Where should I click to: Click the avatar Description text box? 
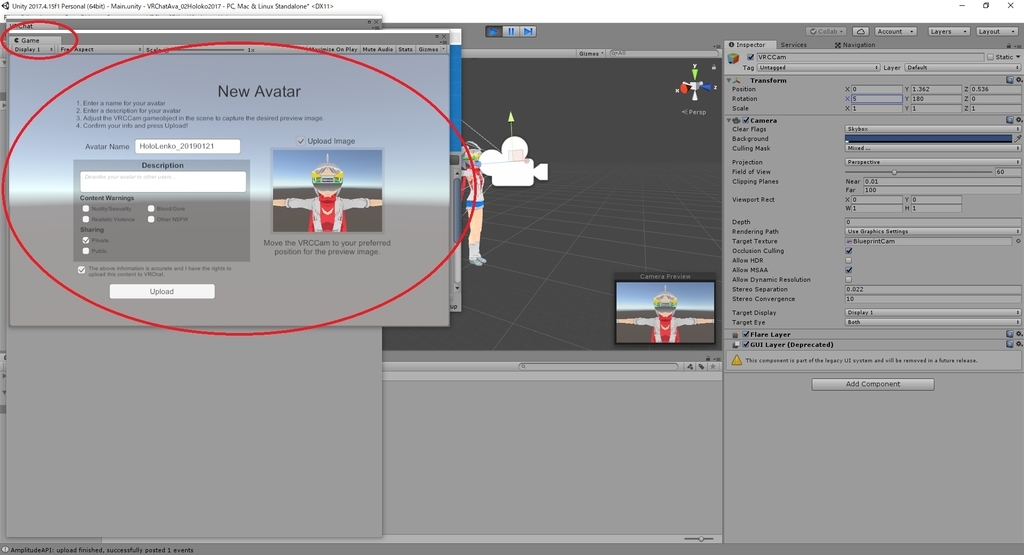pos(163,182)
